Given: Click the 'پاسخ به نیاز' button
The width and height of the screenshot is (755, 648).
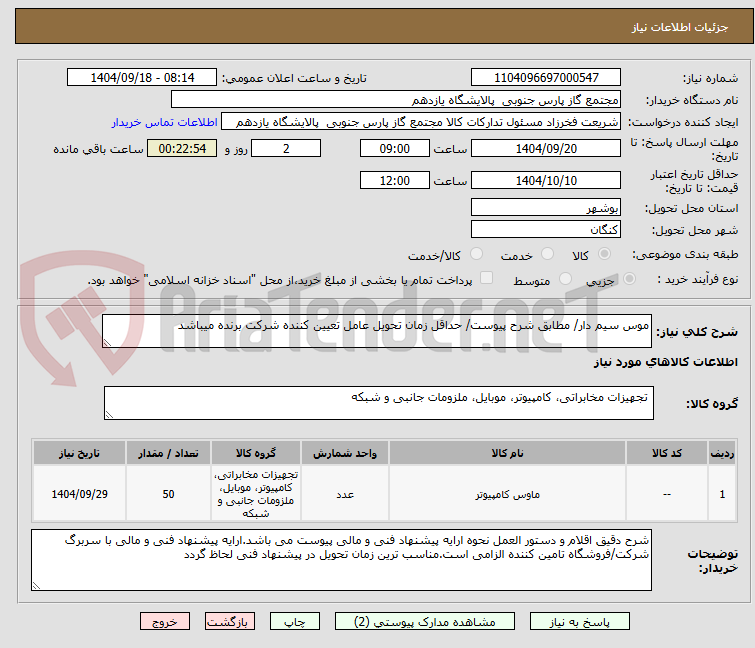Looking at the screenshot, I should 580,622.
